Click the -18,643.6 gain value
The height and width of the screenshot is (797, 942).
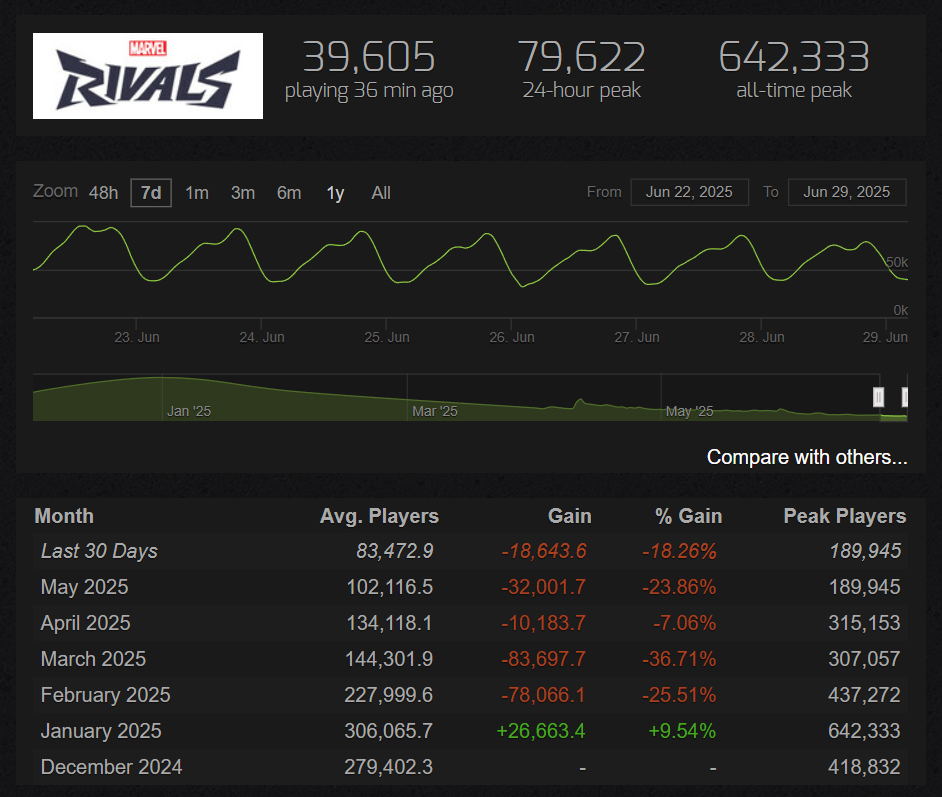(x=544, y=551)
